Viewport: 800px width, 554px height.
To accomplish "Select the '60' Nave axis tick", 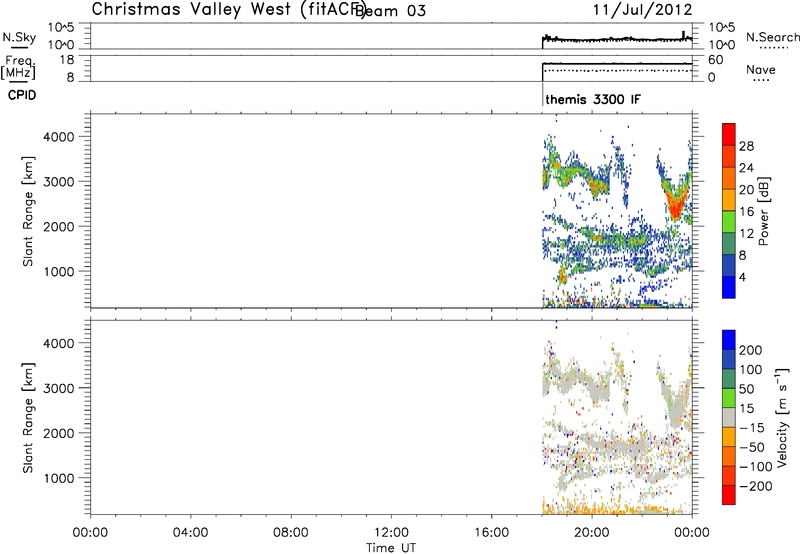I will coord(716,60).
